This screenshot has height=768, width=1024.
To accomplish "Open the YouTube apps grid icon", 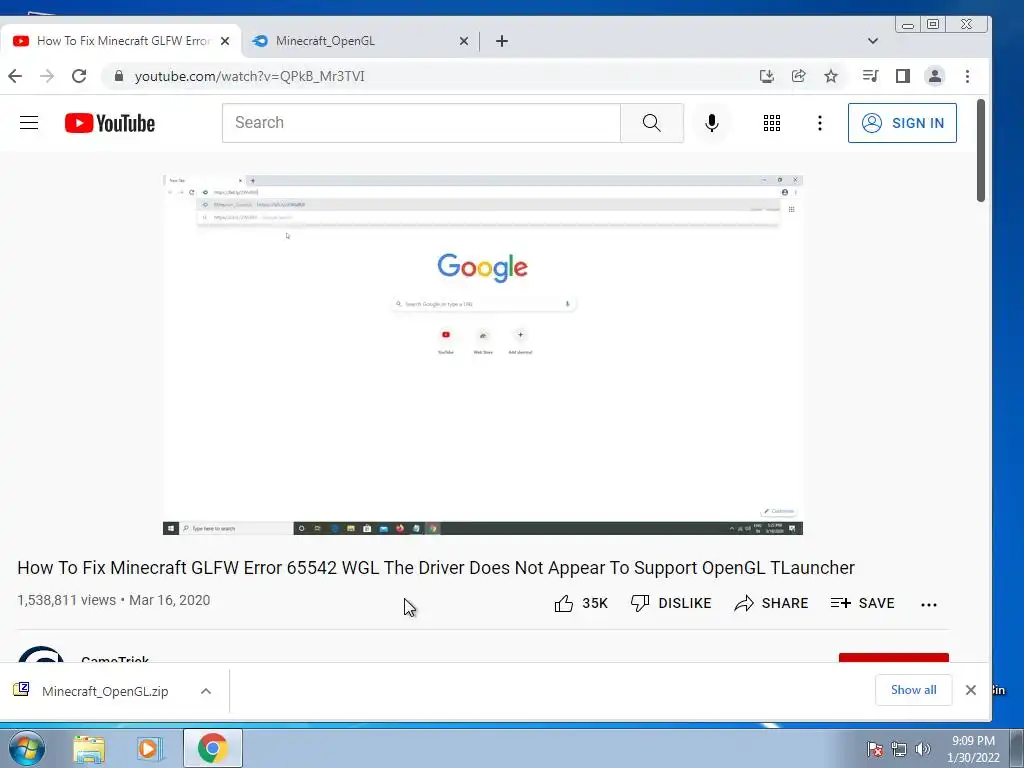I will coord(772,123).
